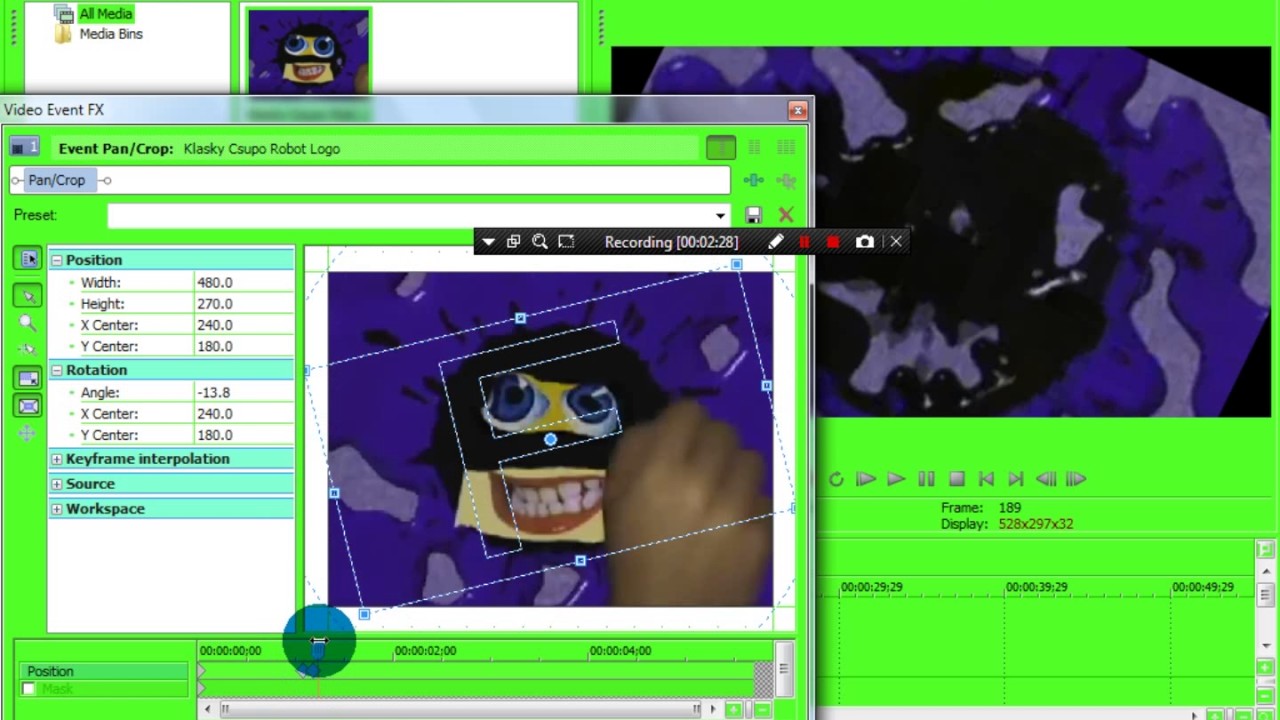Click the keyframe timeline horizontal scrollbar
1280x720 pixels.
460,709
